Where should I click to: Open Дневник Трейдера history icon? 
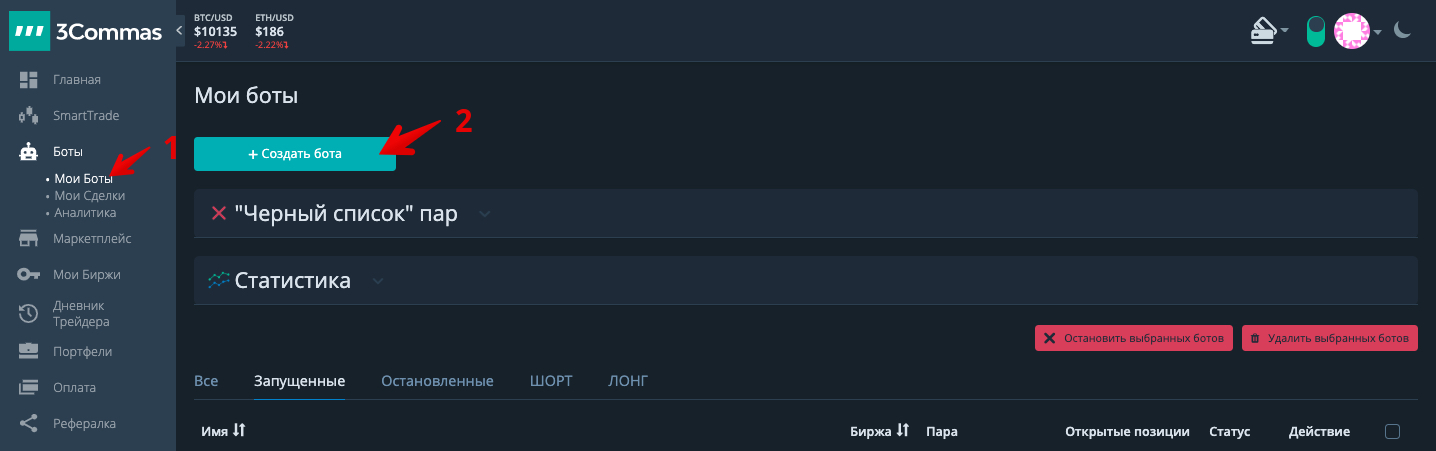pyautogui.click(x=28, y=314)
